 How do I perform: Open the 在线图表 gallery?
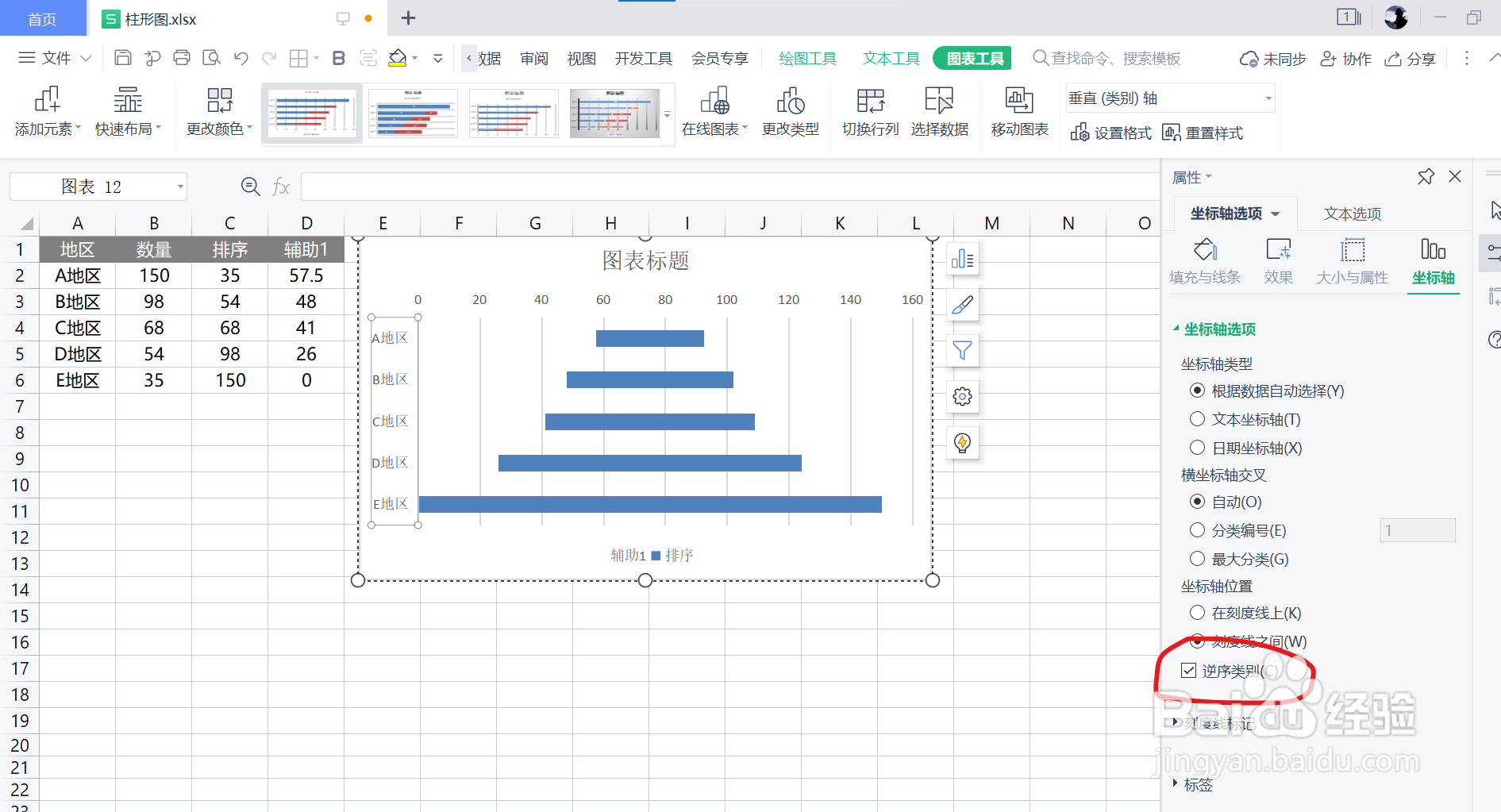click(714, 111)
